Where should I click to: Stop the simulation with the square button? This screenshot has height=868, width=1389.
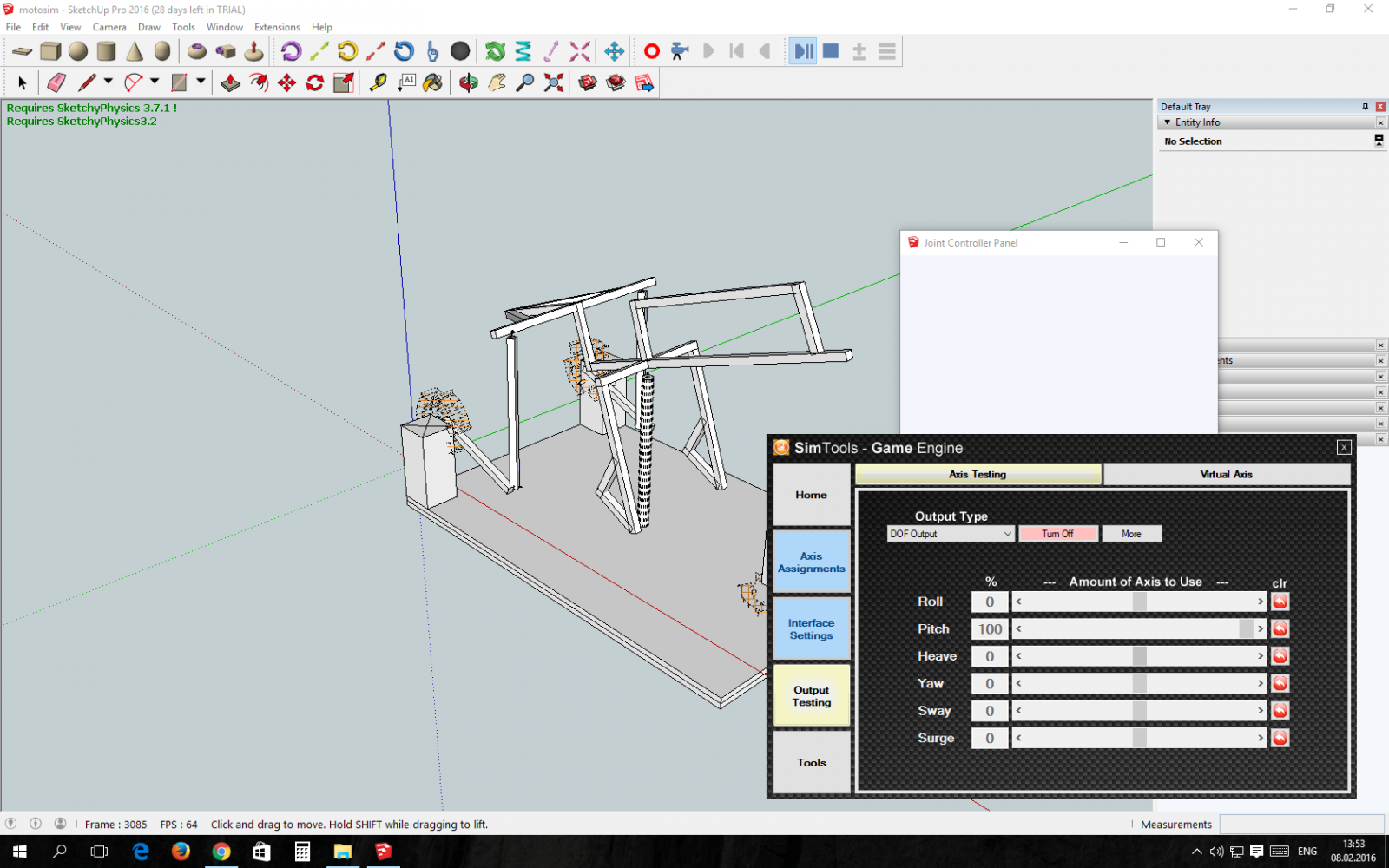(831, 51)
